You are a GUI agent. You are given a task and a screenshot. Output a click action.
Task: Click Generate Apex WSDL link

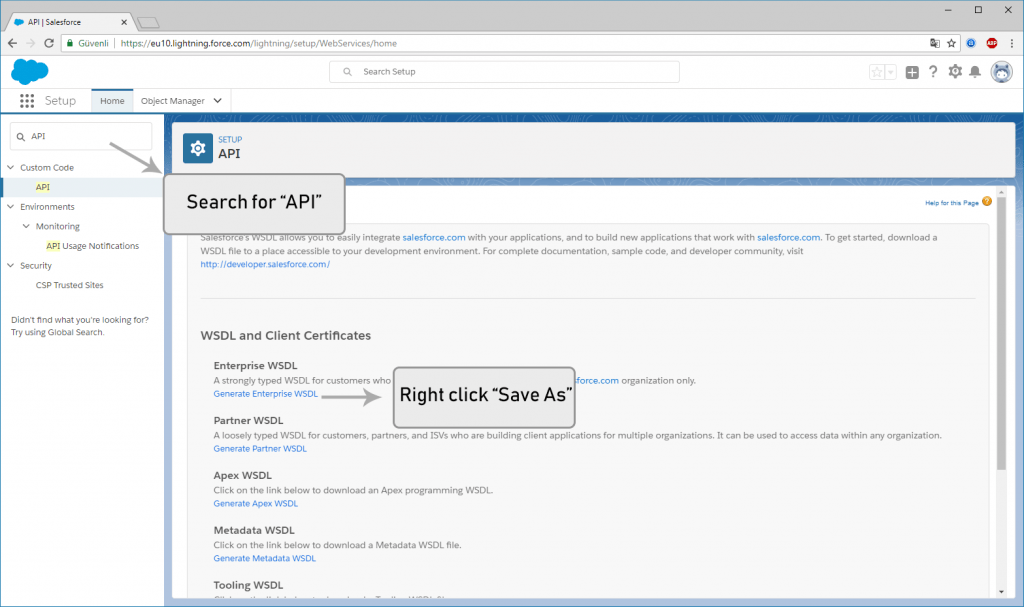click(x=255, y=504)
